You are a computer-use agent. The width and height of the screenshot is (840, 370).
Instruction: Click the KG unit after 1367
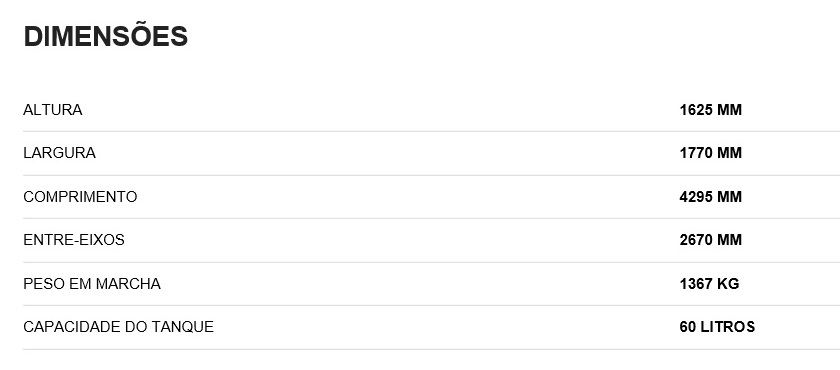click(729, 284)
